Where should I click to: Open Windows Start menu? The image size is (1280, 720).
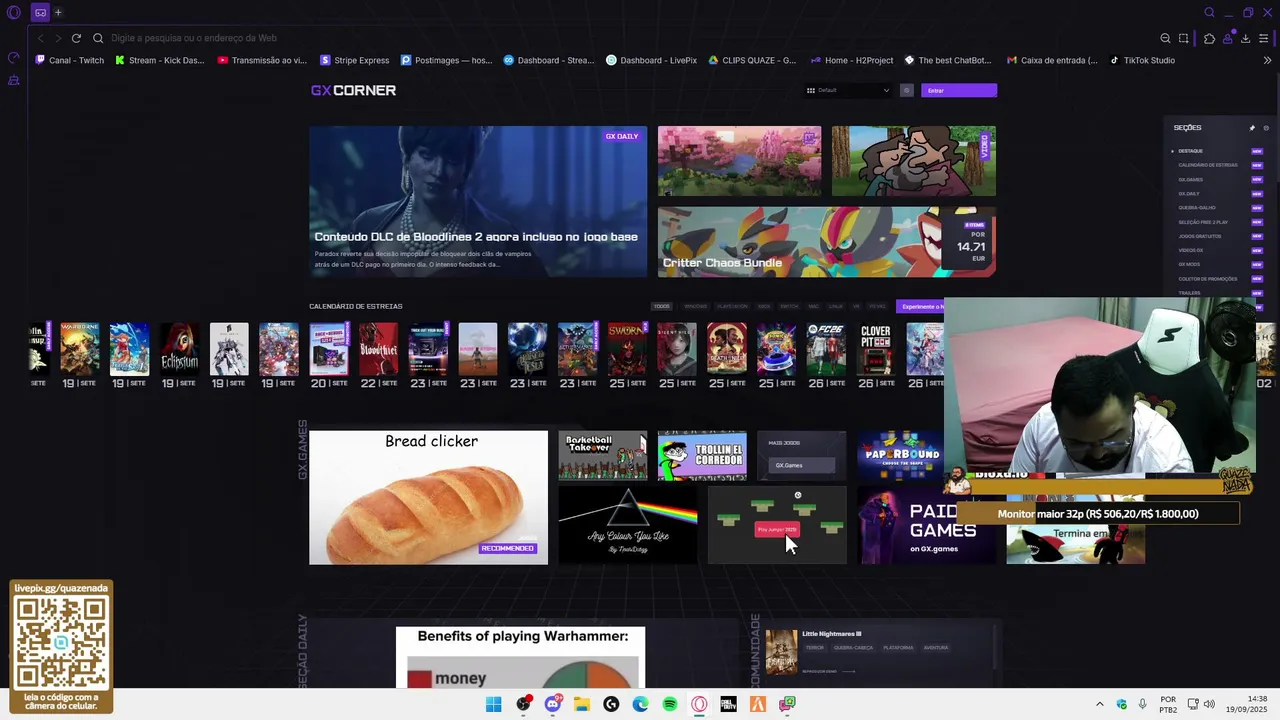(x=493, y=704)
